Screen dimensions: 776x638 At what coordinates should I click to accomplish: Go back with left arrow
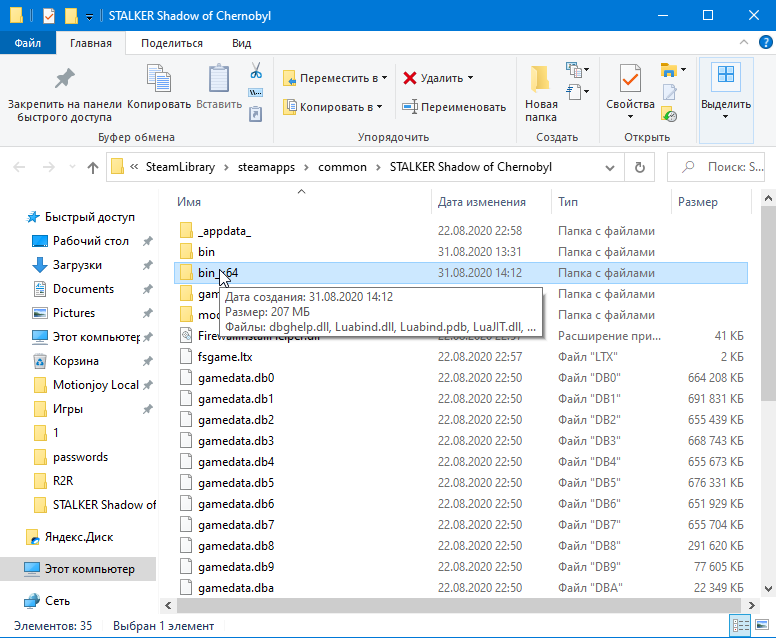click(19, 167)
